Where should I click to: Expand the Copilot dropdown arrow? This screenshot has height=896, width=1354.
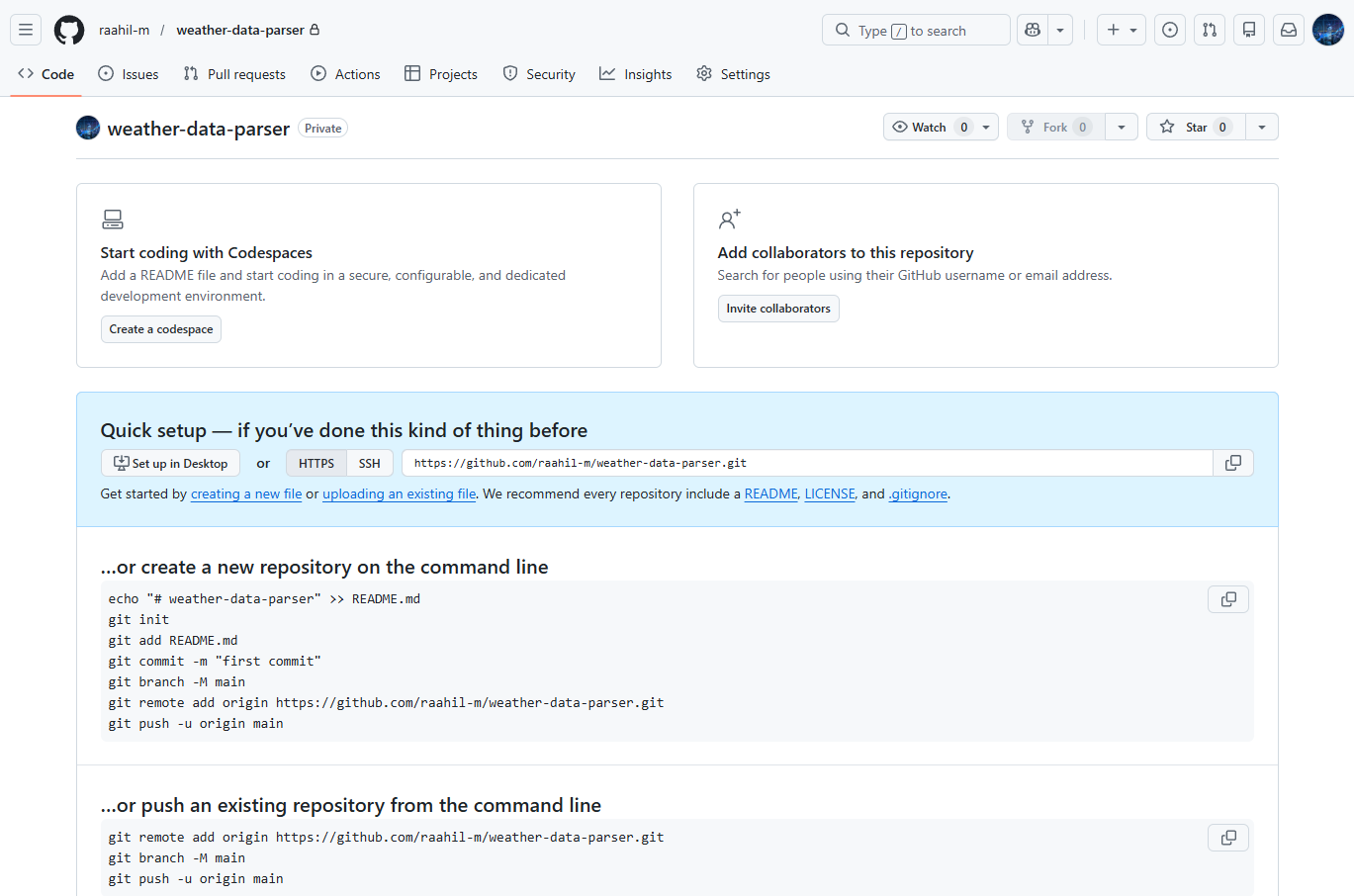[1060, 30]
